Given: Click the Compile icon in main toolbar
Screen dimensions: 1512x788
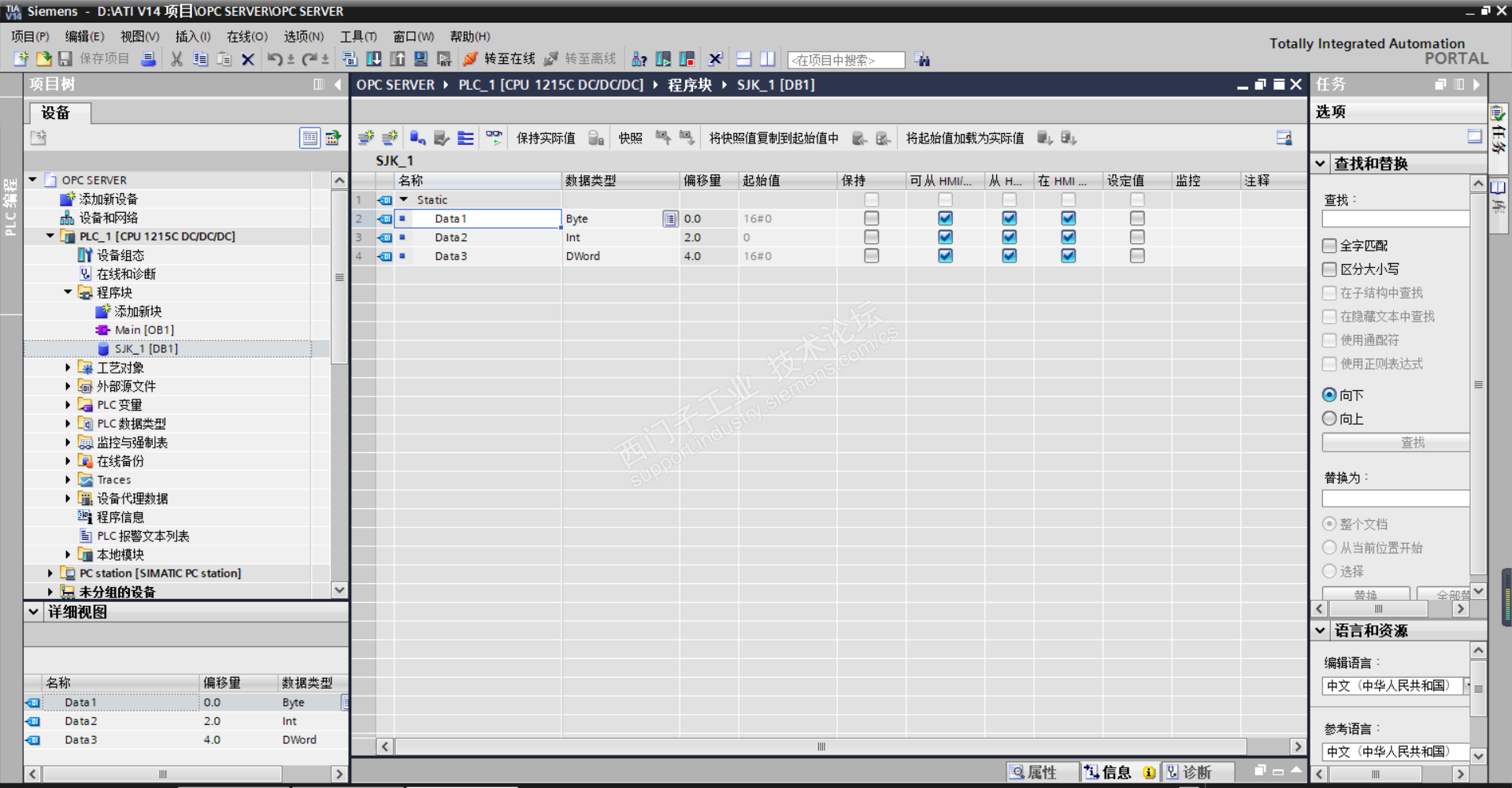Looking at the screenshot, I should tap(350, 59).
